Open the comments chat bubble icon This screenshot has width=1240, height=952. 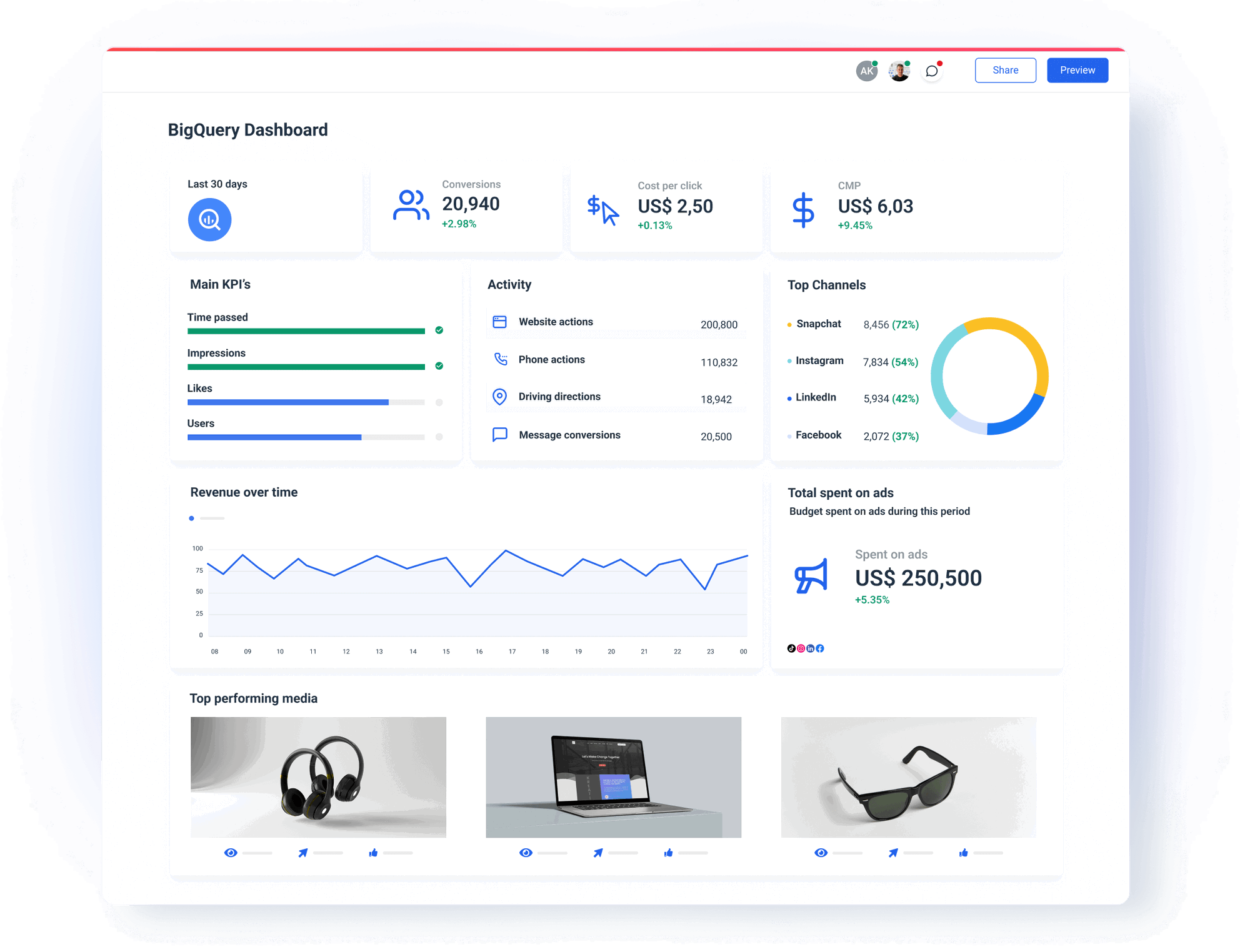coord(932,71)
